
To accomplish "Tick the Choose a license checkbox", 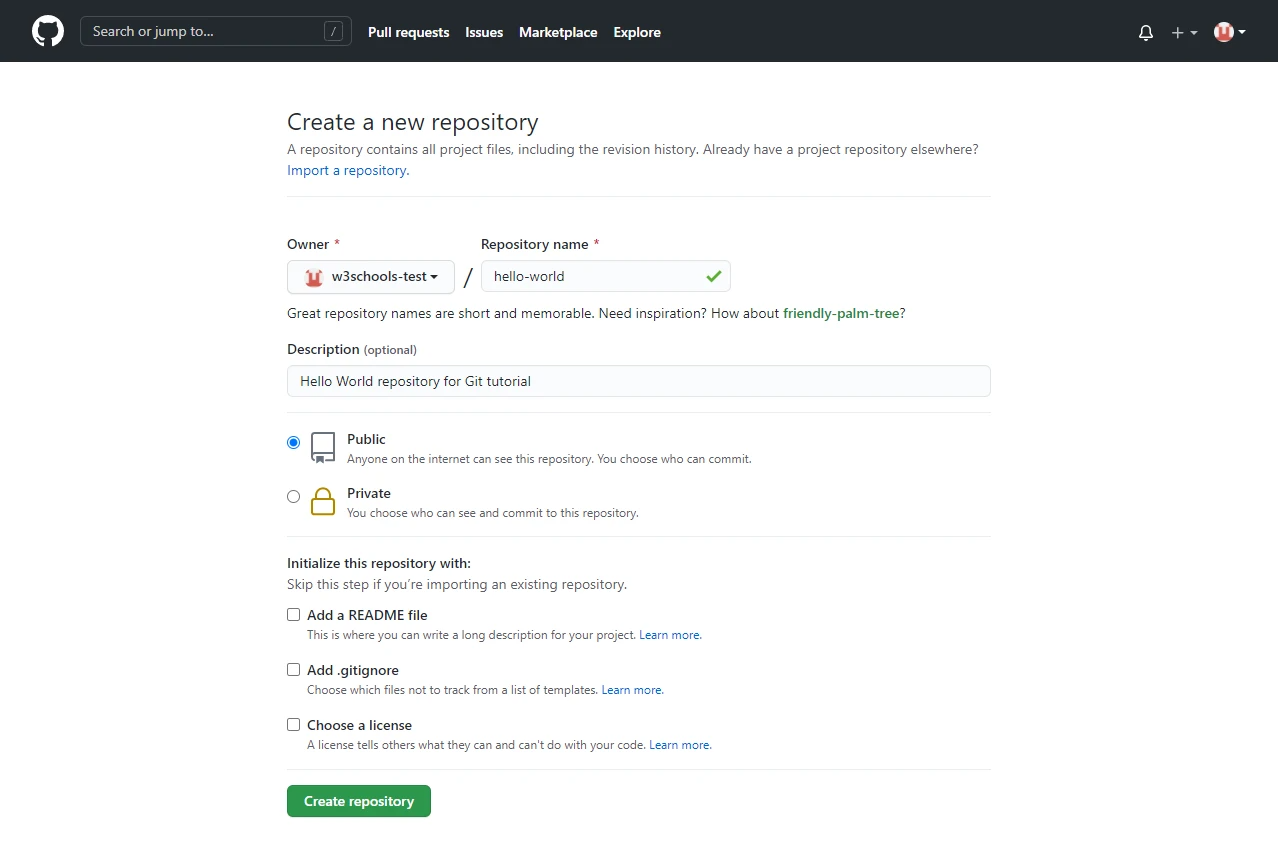I will [293, 725].
